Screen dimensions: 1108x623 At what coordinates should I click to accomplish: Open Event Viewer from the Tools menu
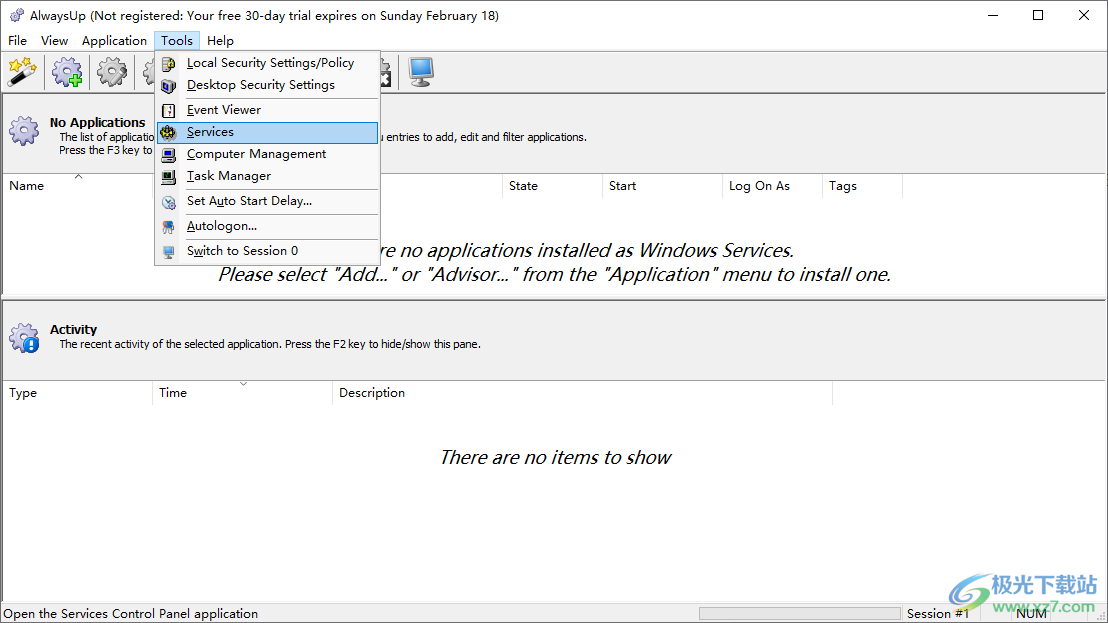(223, 110)
